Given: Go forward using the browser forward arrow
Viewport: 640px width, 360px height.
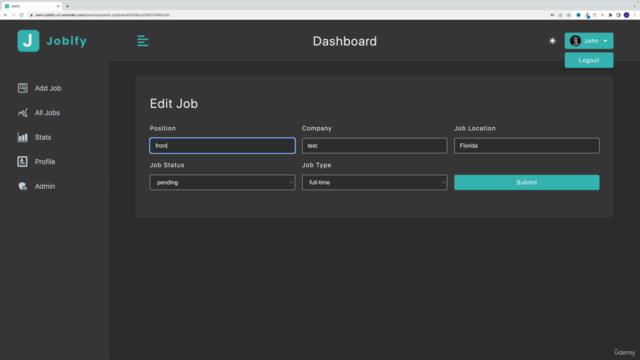Looking at the screenshot, I should 13,15.
